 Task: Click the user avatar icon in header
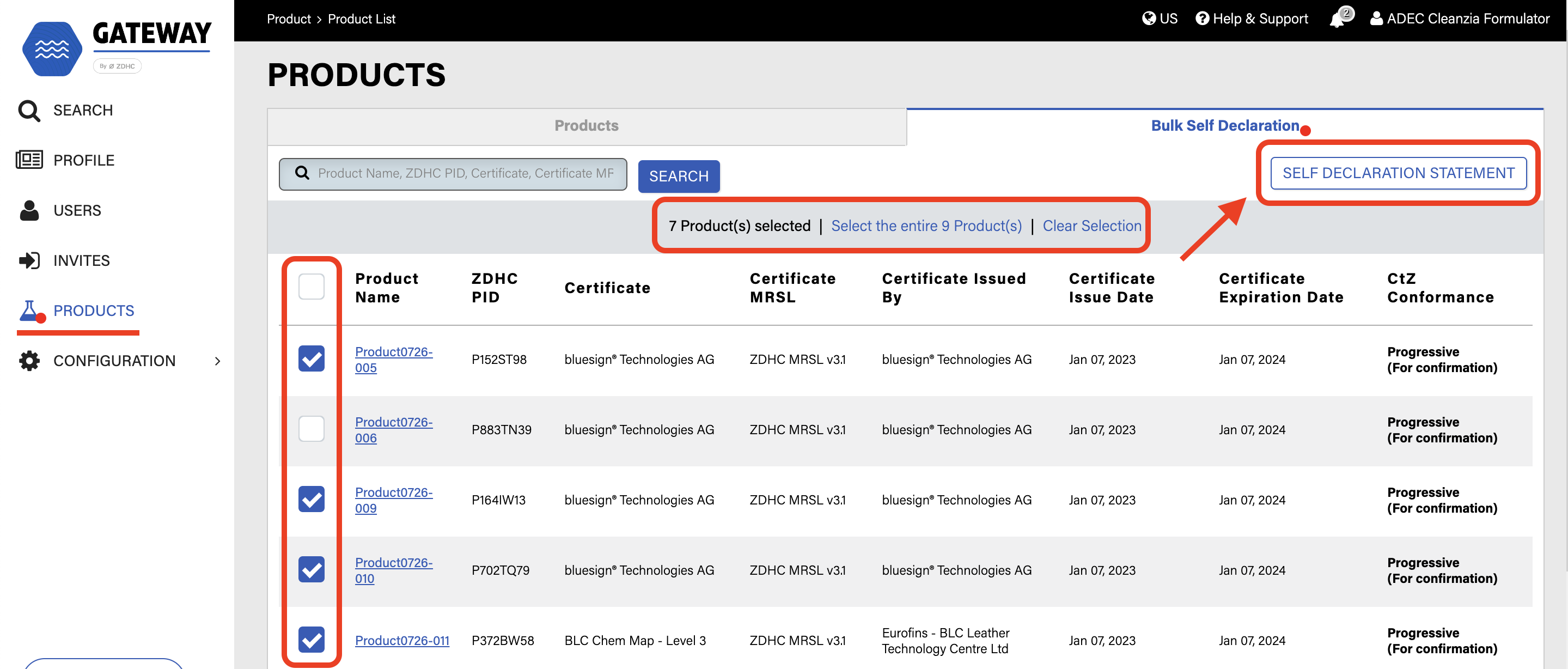pos(1376,19)
